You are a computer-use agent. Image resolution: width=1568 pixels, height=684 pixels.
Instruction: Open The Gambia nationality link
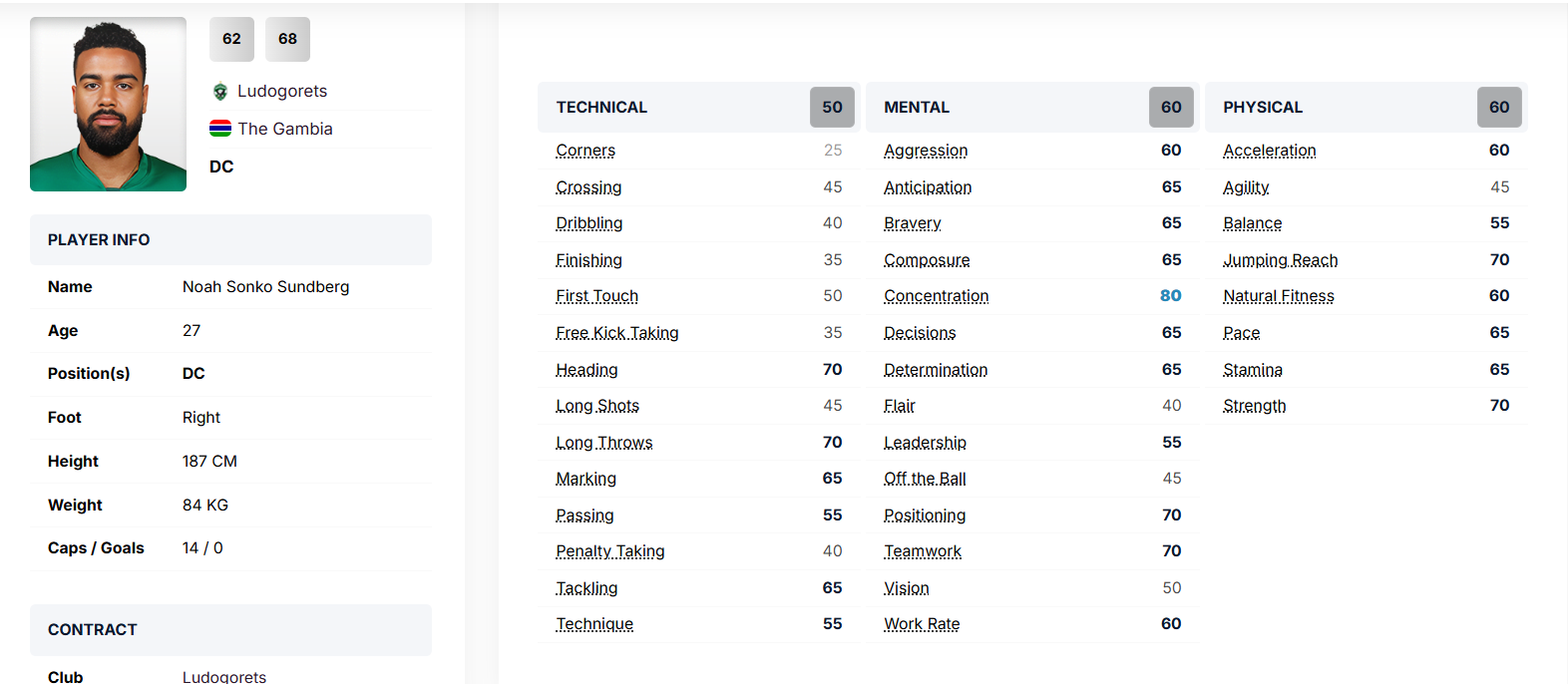(285, 129)
